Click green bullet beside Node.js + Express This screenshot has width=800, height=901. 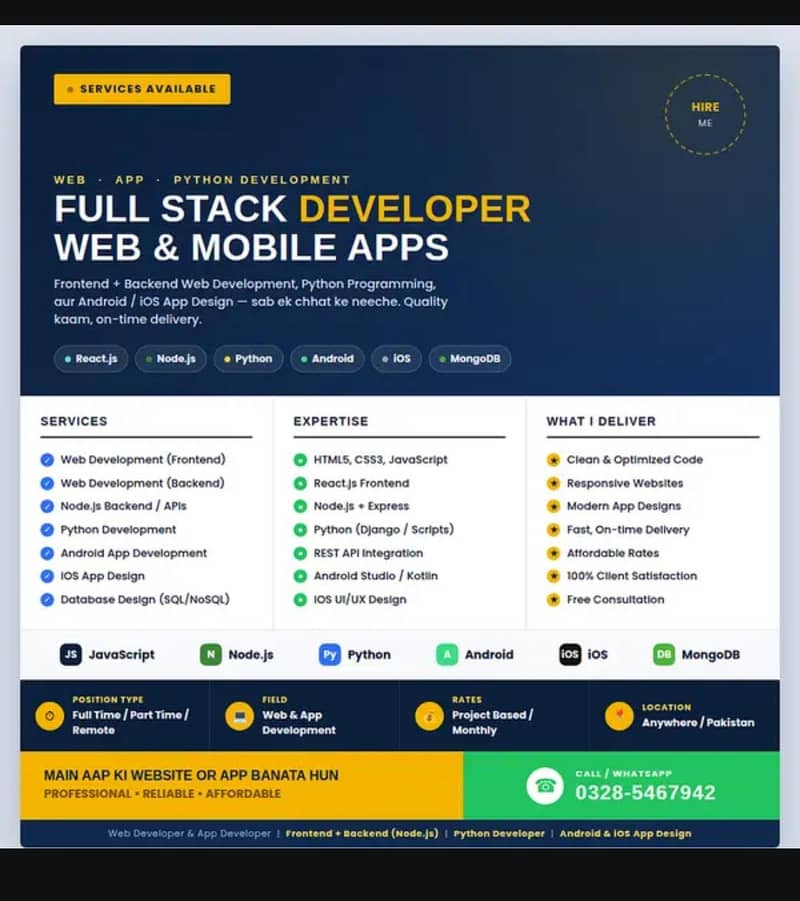300,506
